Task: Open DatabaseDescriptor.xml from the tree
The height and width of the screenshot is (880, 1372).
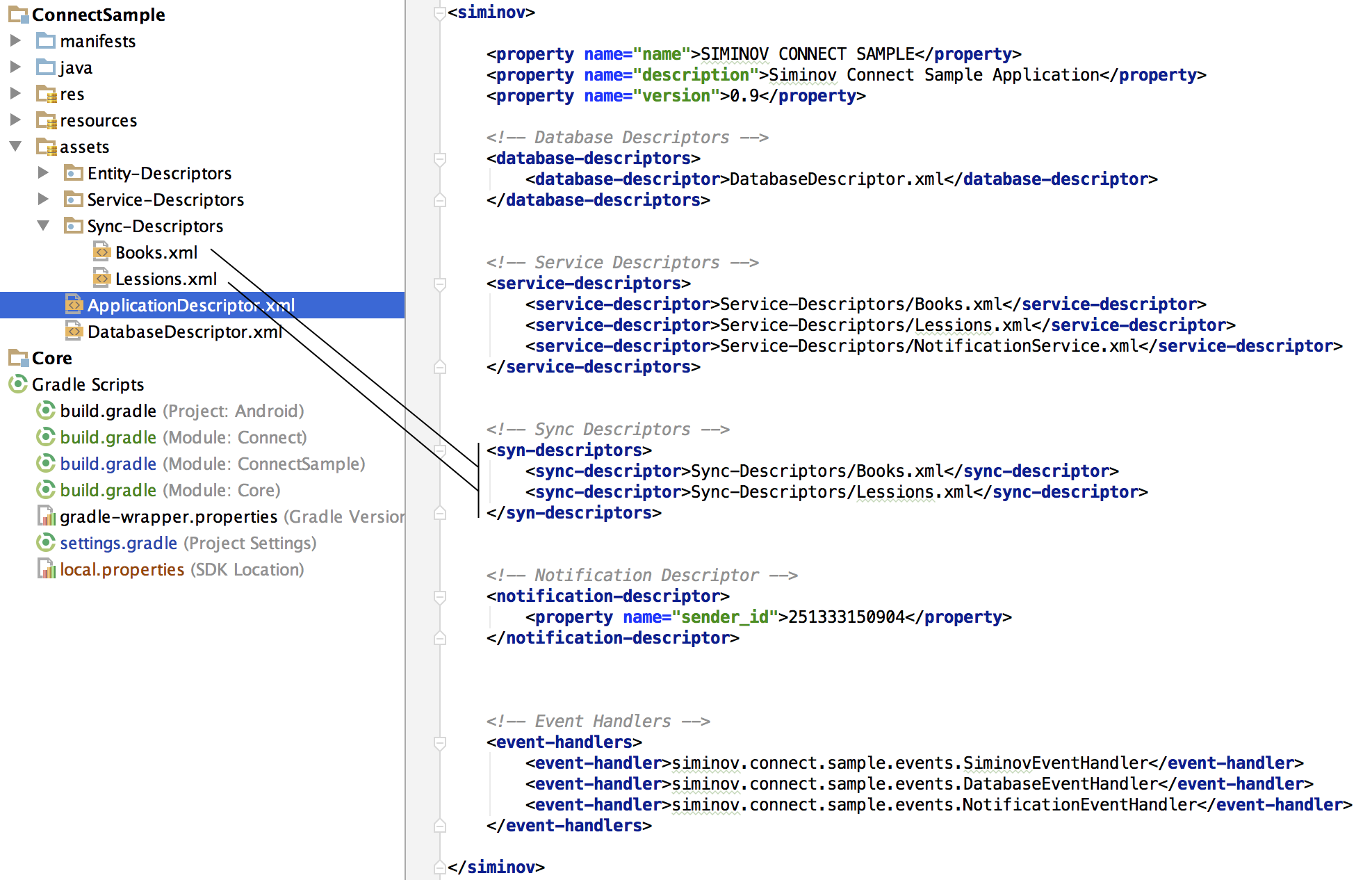Action: click(184, 332)
